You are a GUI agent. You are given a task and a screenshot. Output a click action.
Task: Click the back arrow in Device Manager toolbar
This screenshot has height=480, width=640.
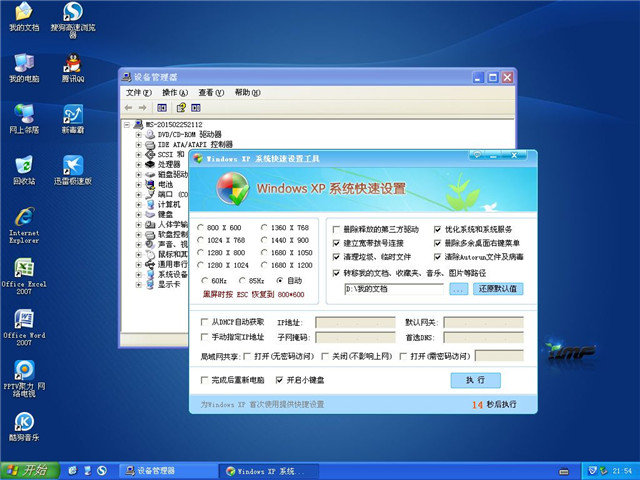[129, 108]
